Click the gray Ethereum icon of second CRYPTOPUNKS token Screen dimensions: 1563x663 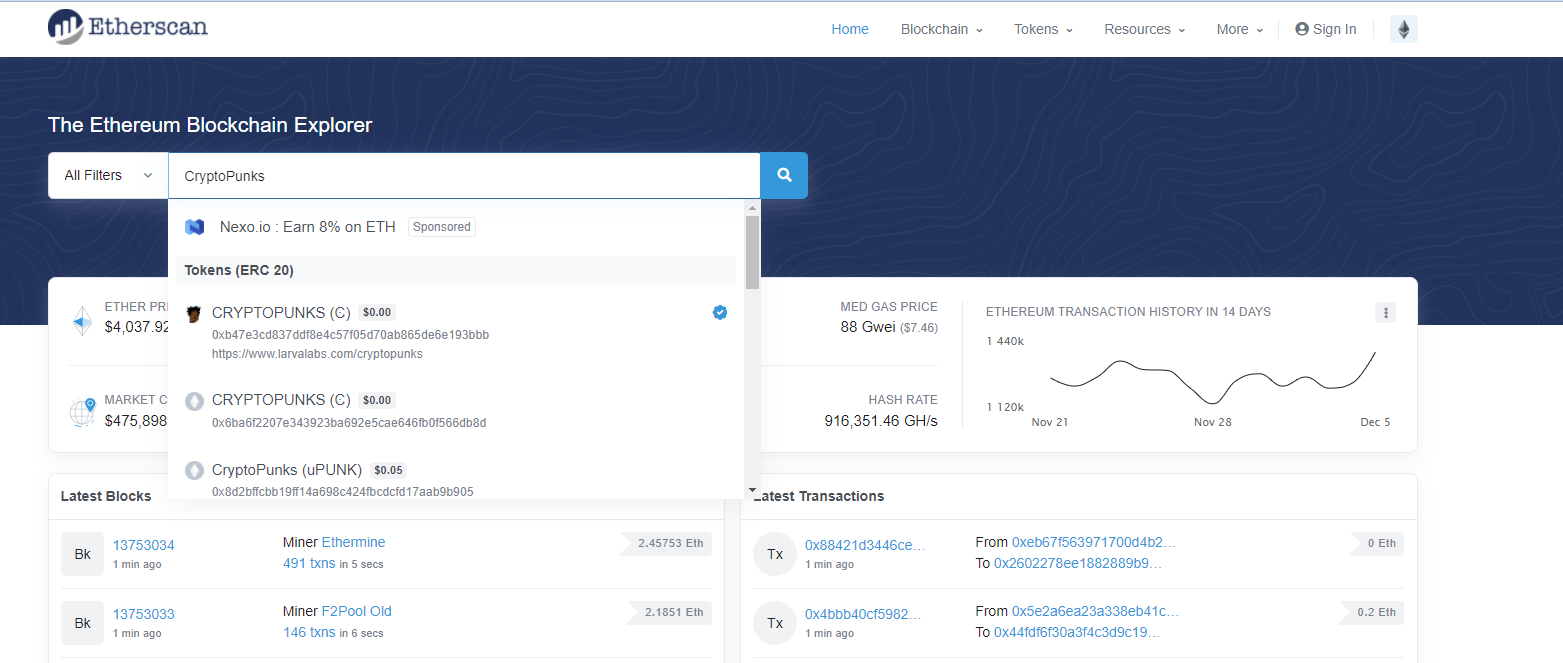(x=194, y=401)
